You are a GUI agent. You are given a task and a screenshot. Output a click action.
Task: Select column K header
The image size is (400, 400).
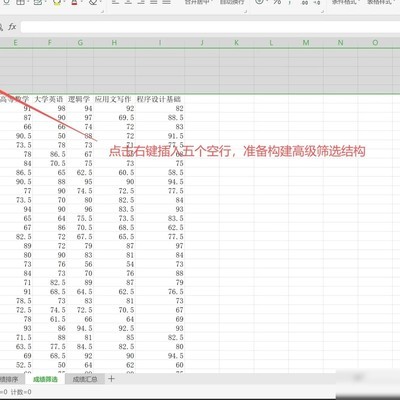[237, 43]
